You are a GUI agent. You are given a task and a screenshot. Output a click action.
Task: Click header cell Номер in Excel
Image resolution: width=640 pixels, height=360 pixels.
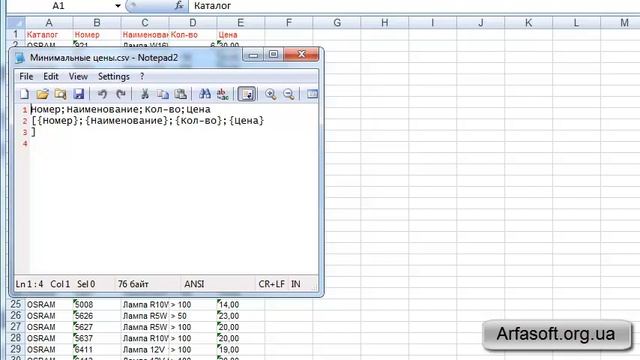click(97, 35)
